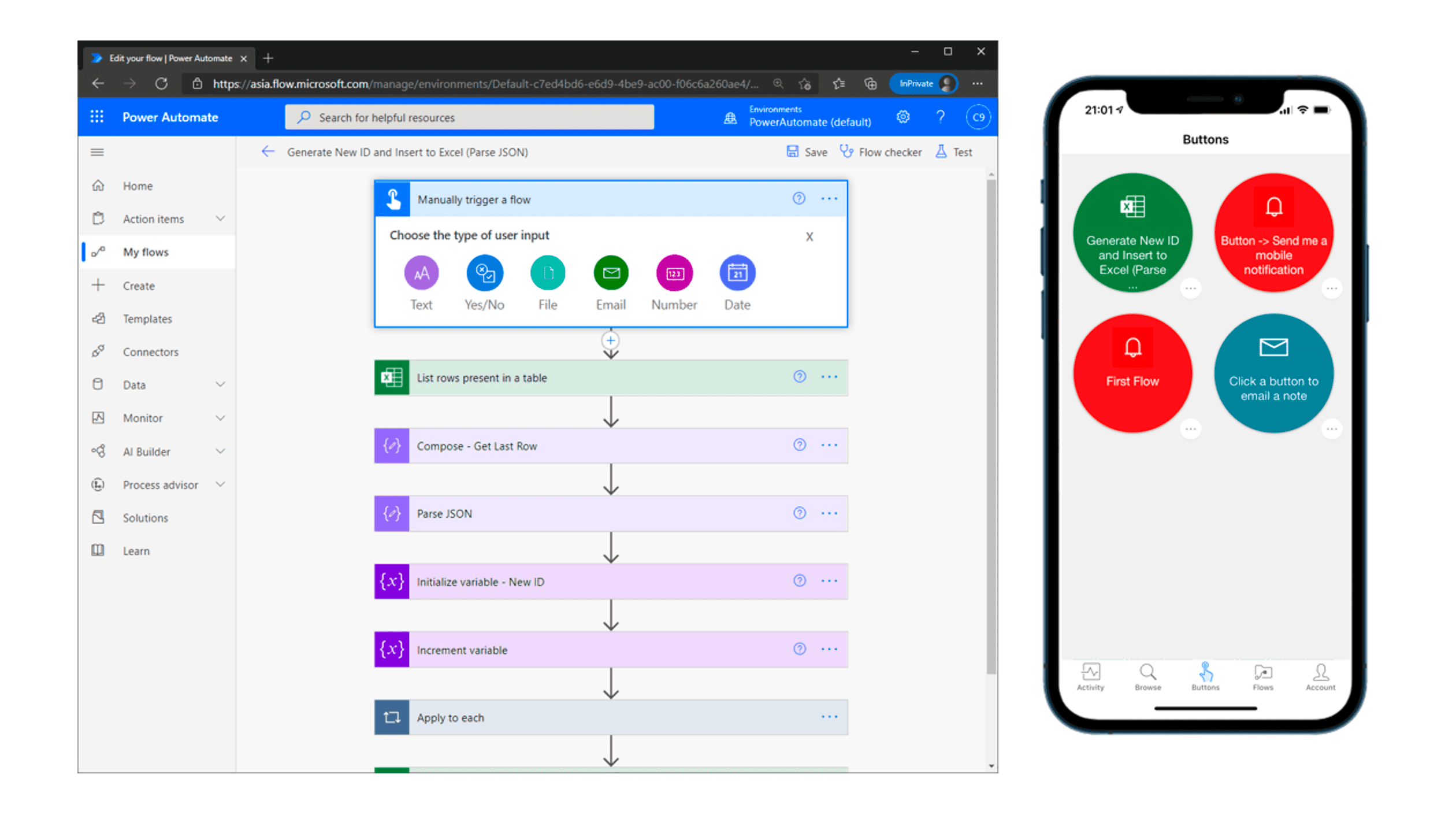Expand the Monitor menu chevron
1456x815 pixels.
coord(220,417)
